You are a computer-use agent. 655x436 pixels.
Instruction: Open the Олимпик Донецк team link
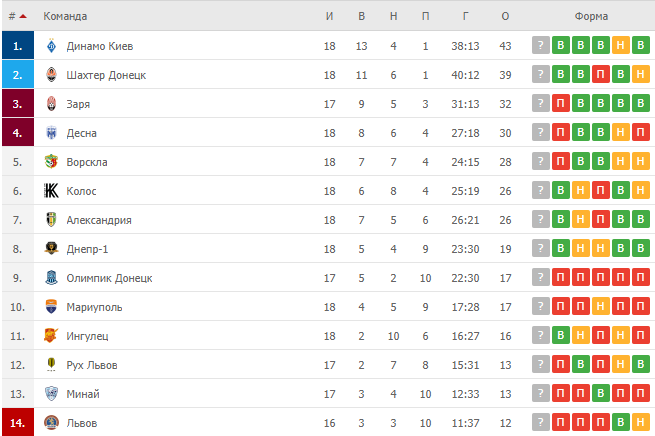109,278
